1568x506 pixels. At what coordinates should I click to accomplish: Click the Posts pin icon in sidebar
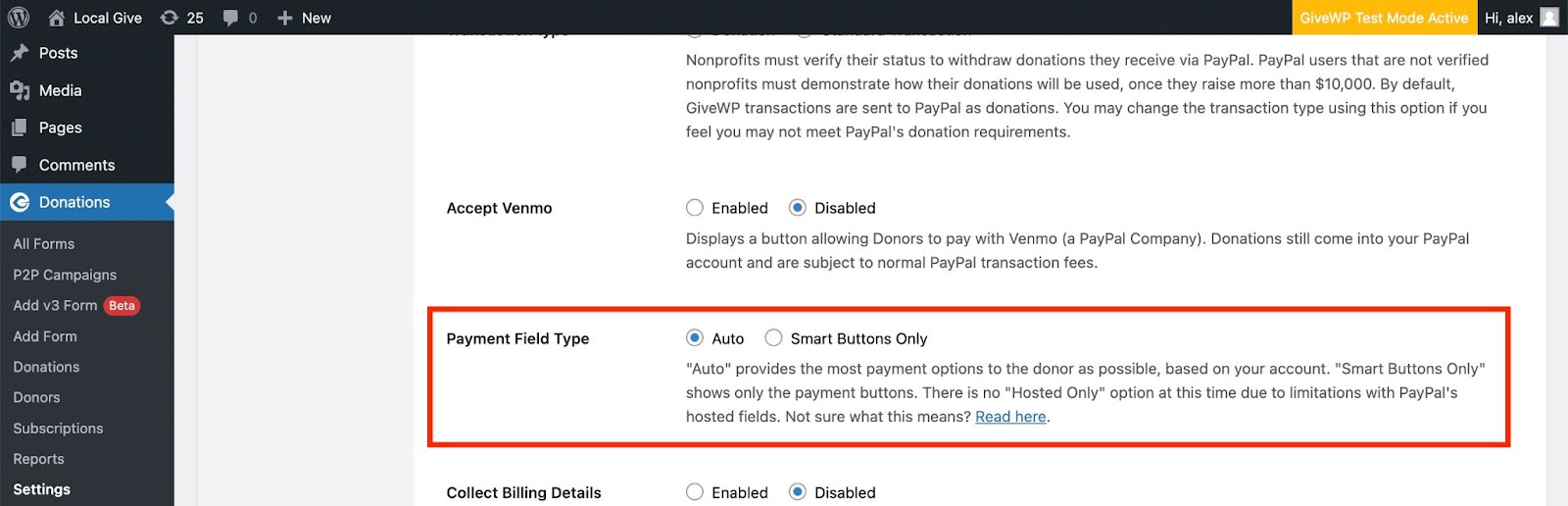click(x=20, y=53)
